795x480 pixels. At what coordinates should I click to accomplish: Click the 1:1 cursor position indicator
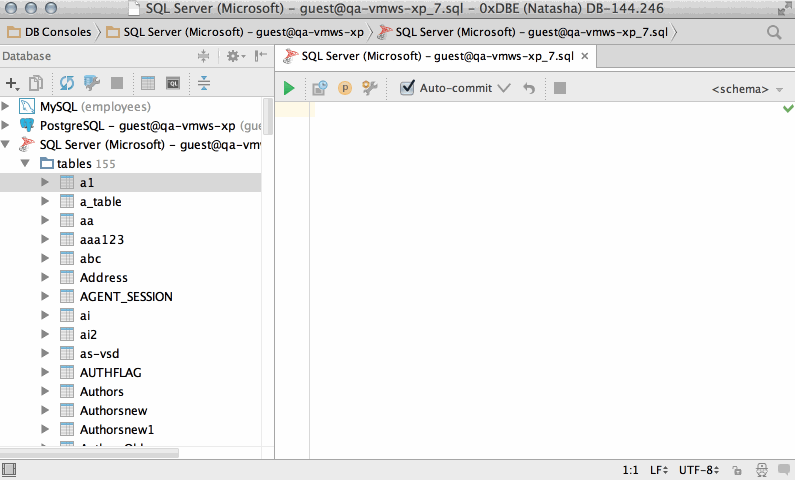[x=630, y=470]
